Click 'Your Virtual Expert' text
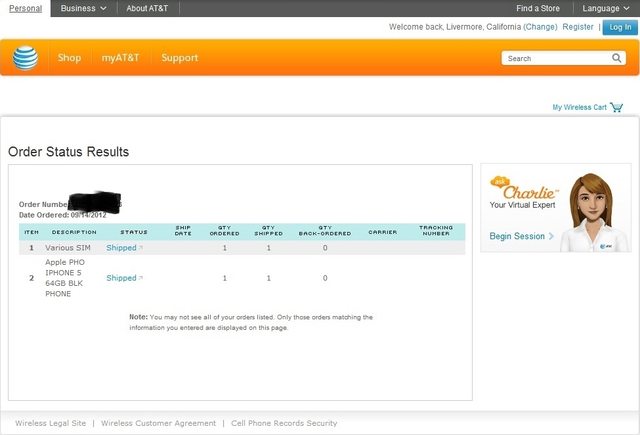640x435 pixels. [x=522, y=205]
